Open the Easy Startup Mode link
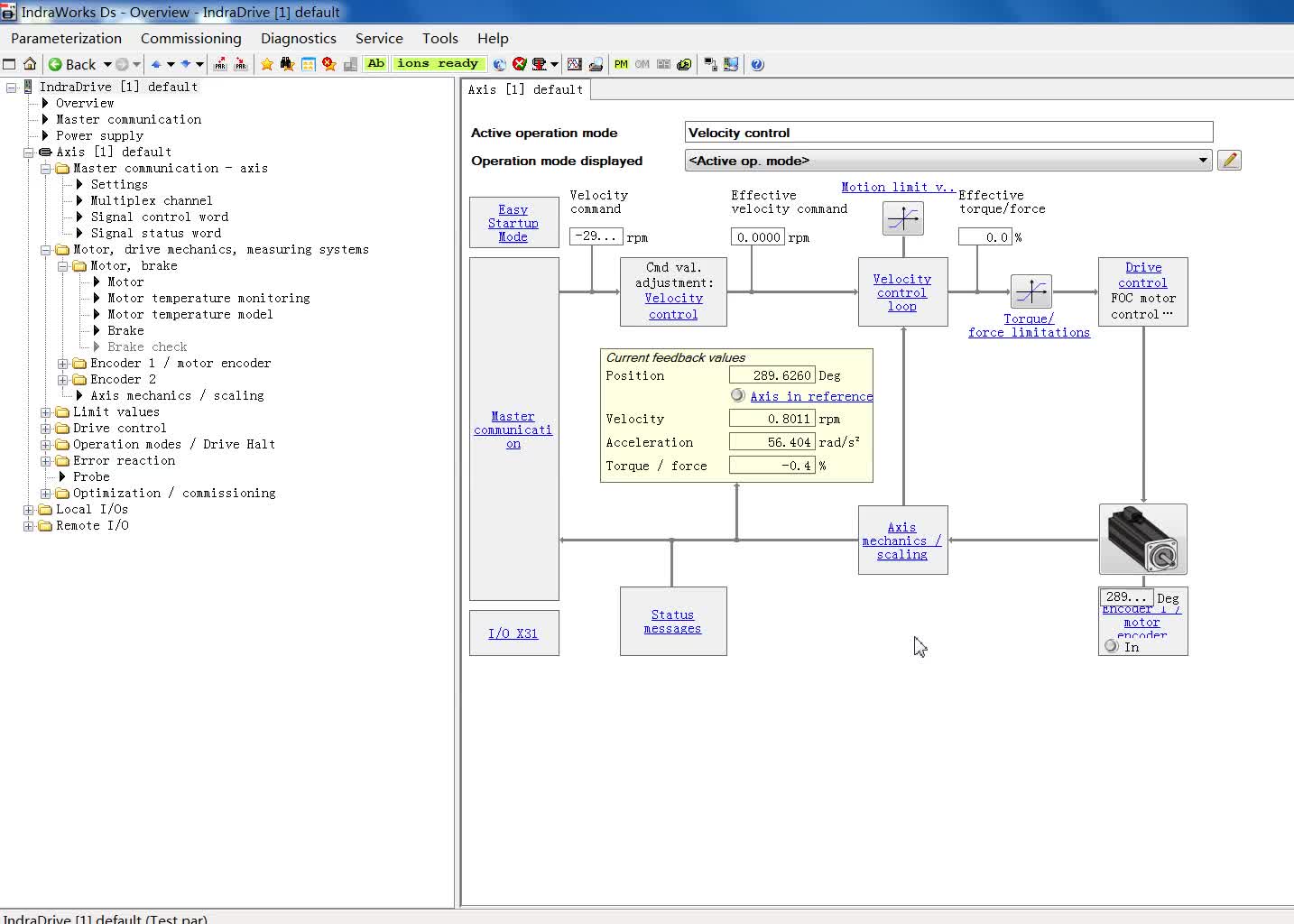The width and height of the screenshot is (1294, 924). [x=513, y=223]
